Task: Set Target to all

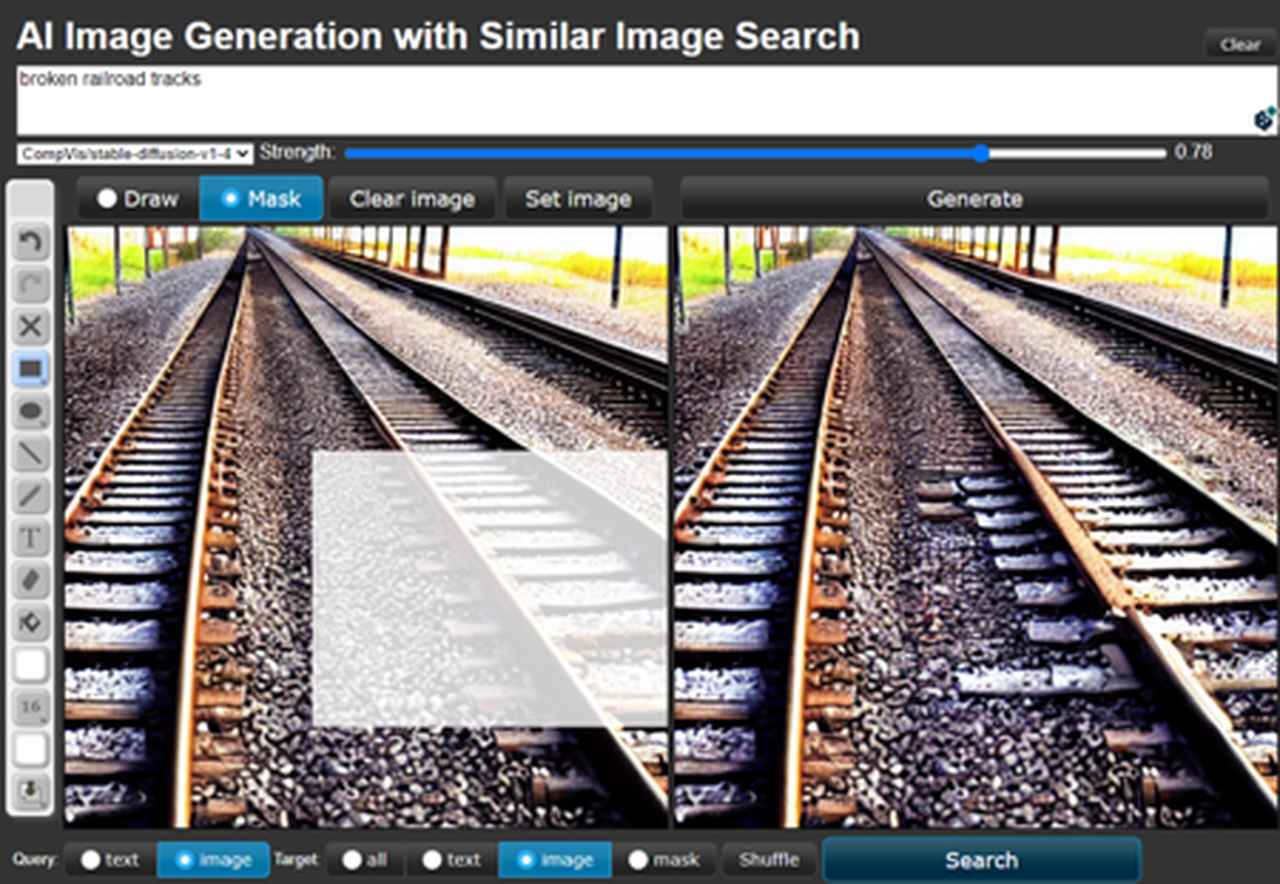Action: pos(365,860)
